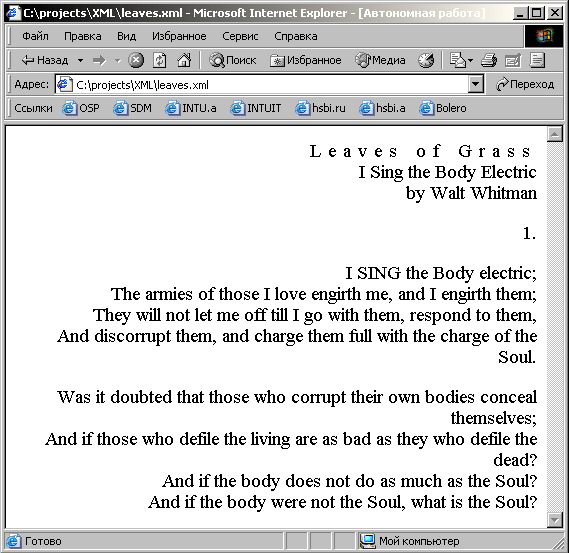This screenshot has height=553, width=569.
Task: Click the Discuss toolbar icon
Action: 537,60
